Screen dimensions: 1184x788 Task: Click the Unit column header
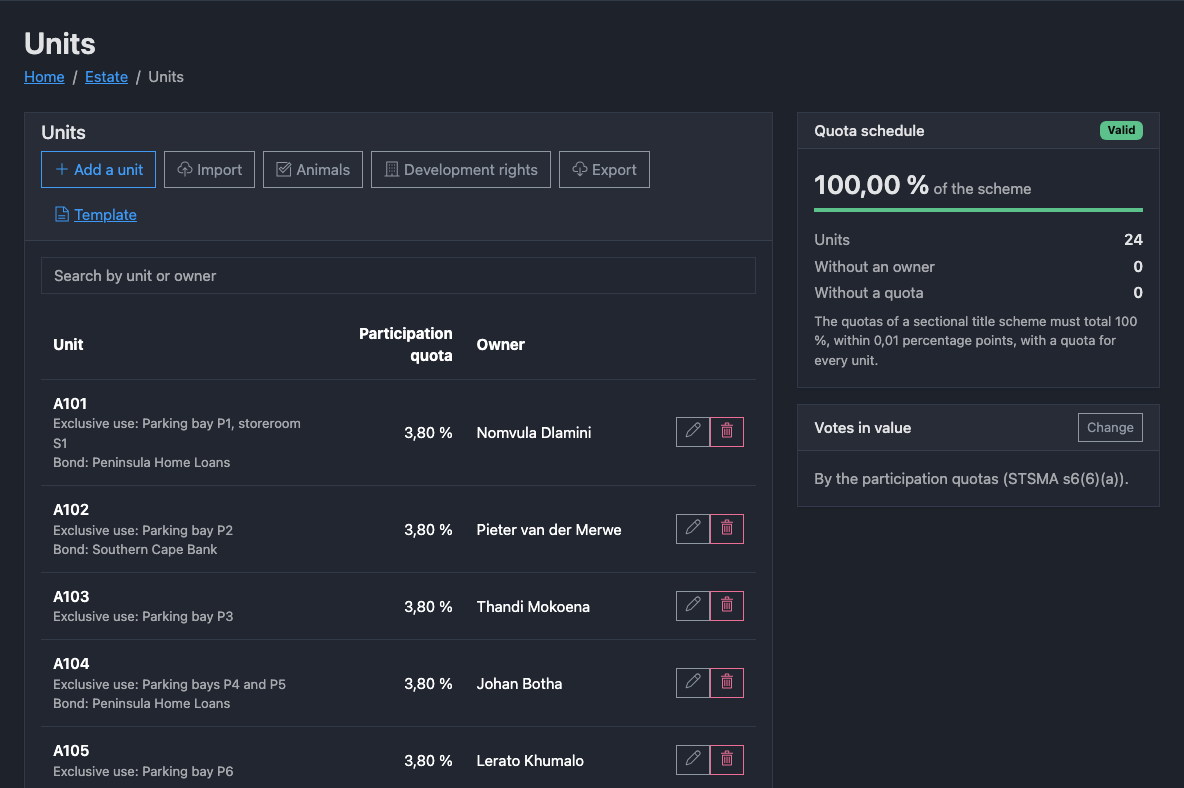[x=68, y=345]
